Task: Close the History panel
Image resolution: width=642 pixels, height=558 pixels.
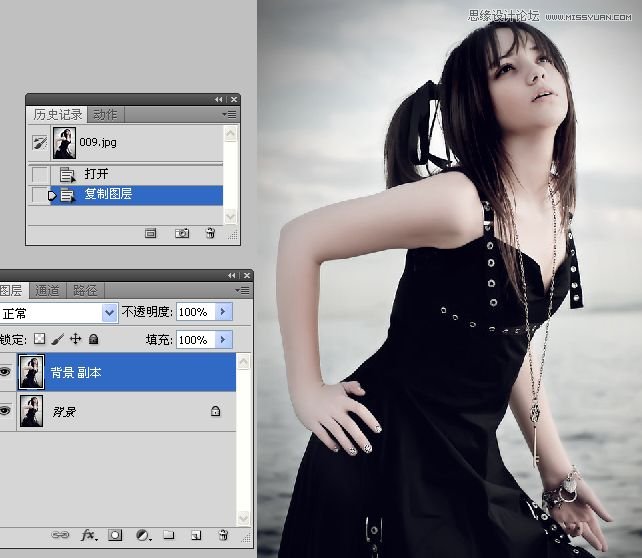Action: click(234, 99)
